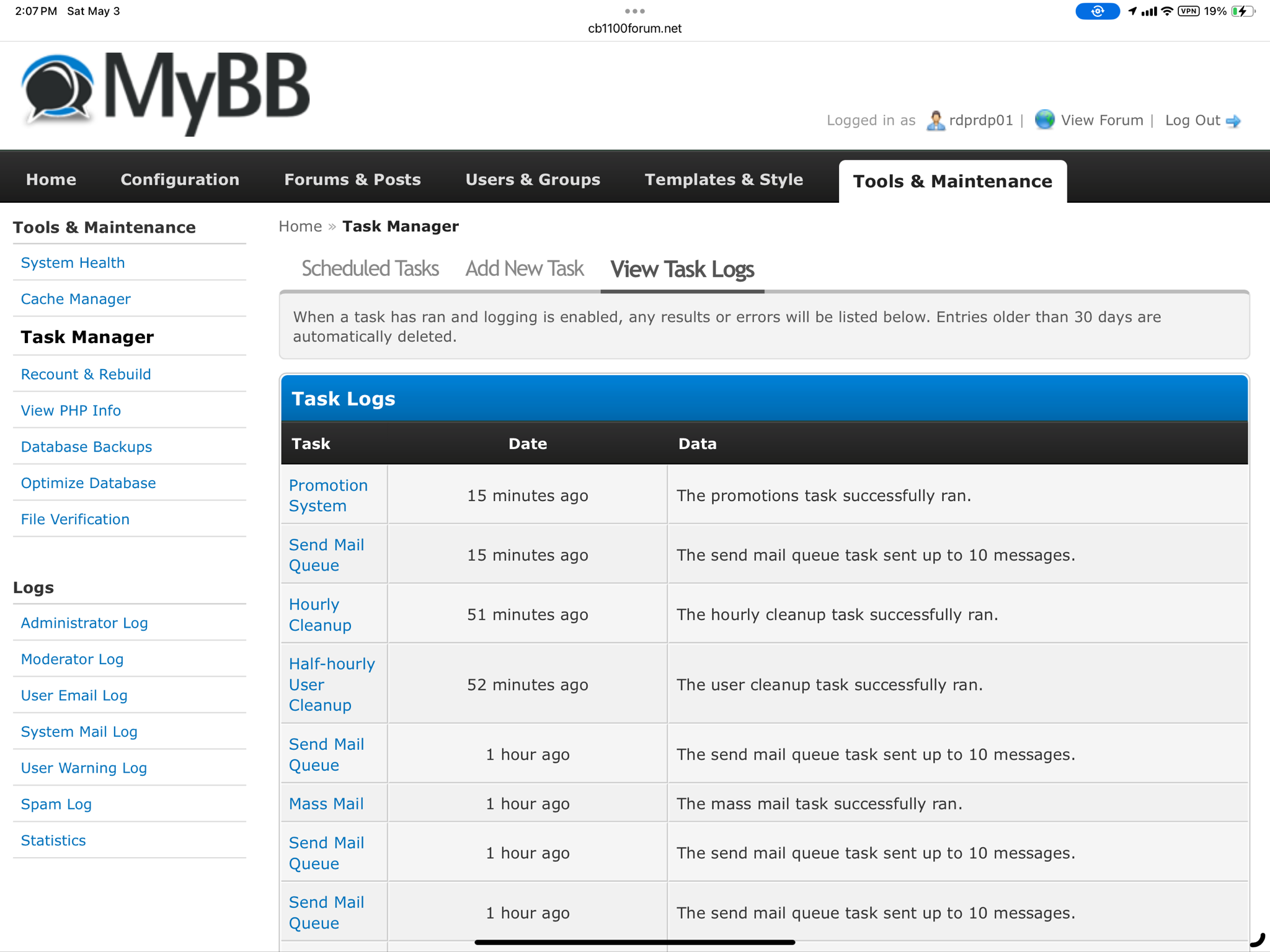Click the globe icon next to View Forum

[x=1045, y=120]
